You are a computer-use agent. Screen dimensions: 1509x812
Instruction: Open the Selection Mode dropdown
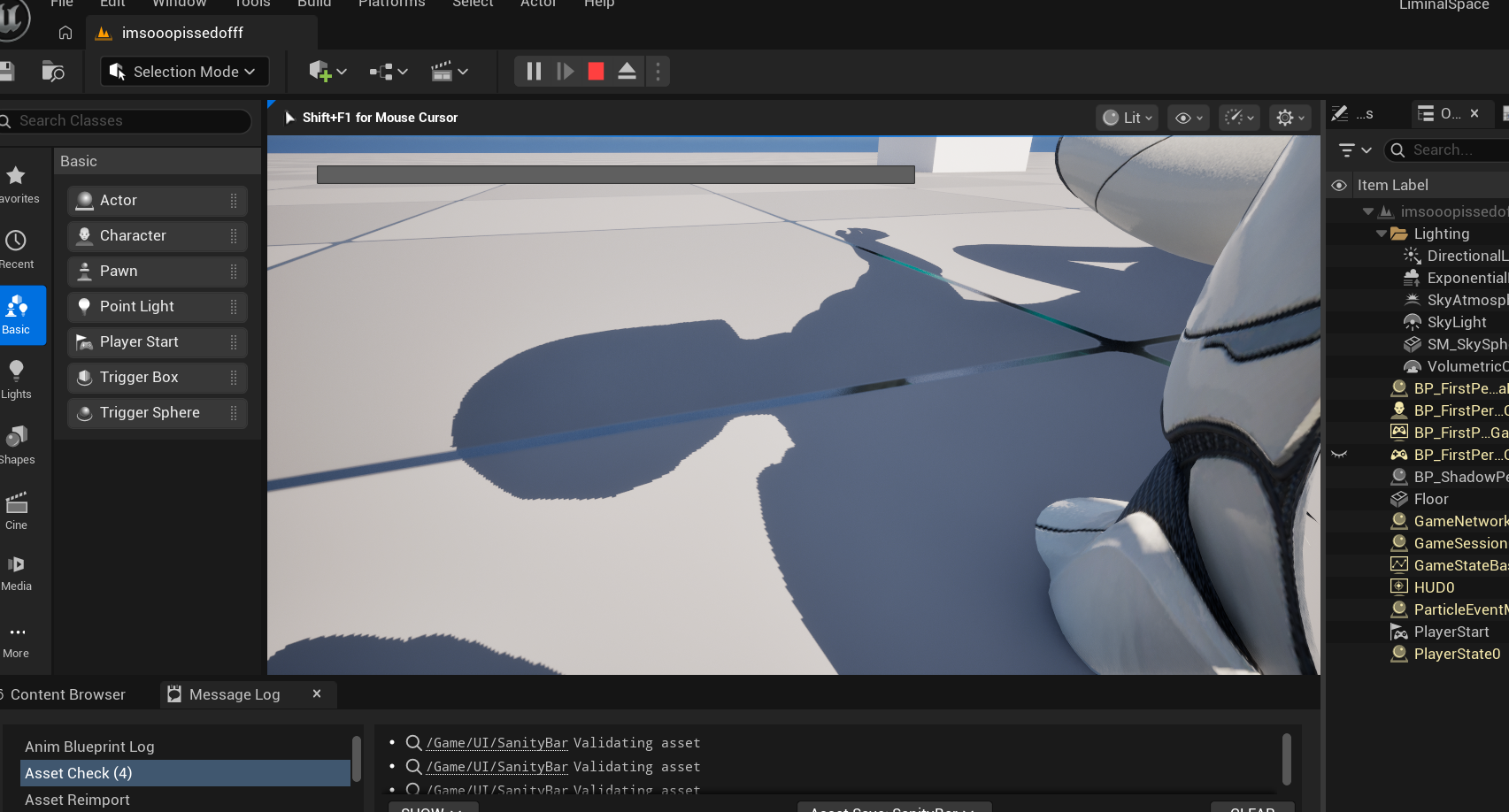pos(184,72)
